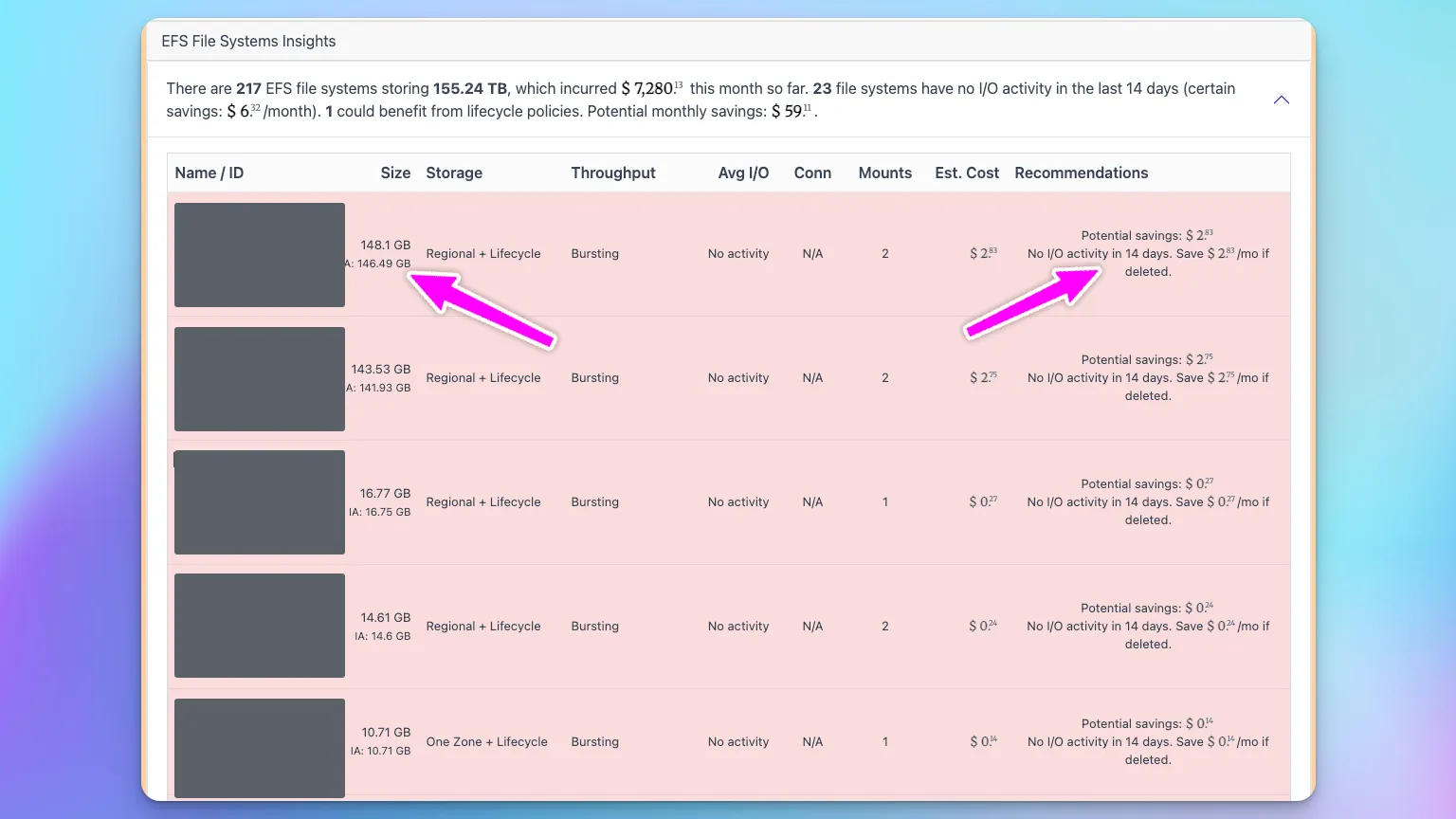Click the $ 0.24 estimated cost cell
The height and width of the screenshot is (819, 1456).
(983, 626)
